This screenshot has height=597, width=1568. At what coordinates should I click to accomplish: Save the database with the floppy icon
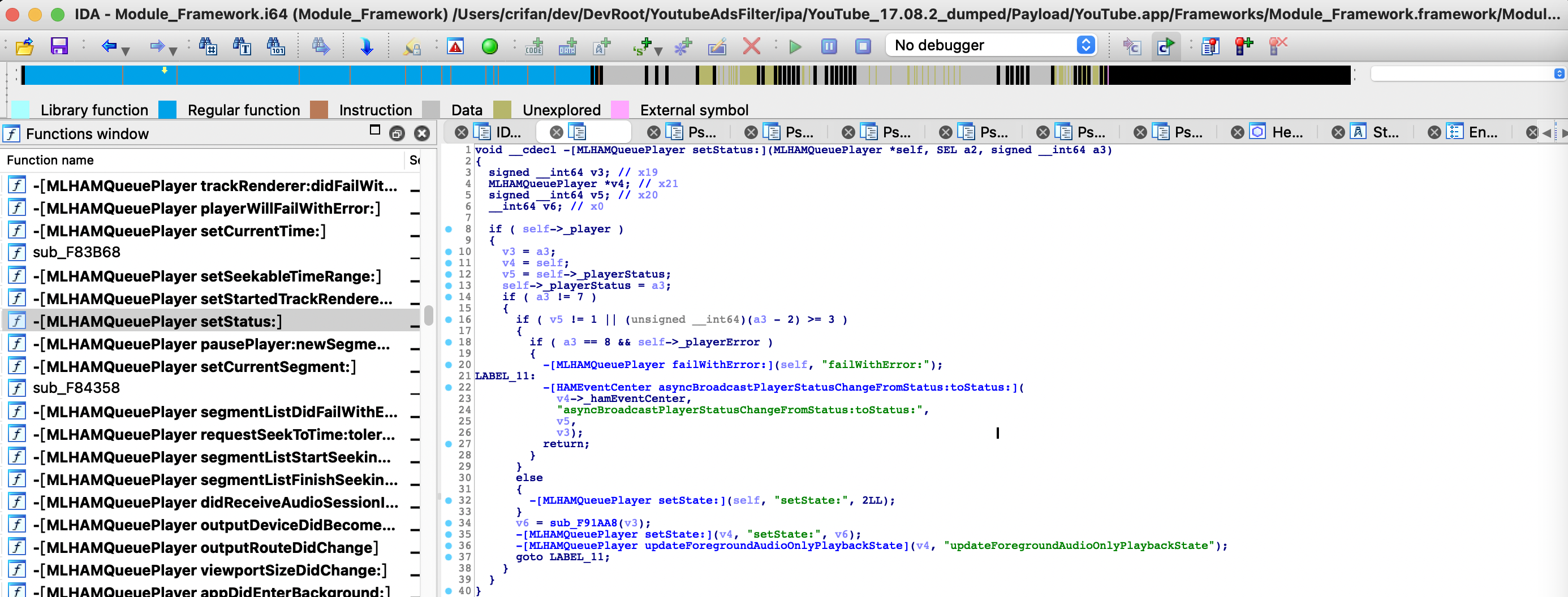pyautogui.click(x=59, y=46)
